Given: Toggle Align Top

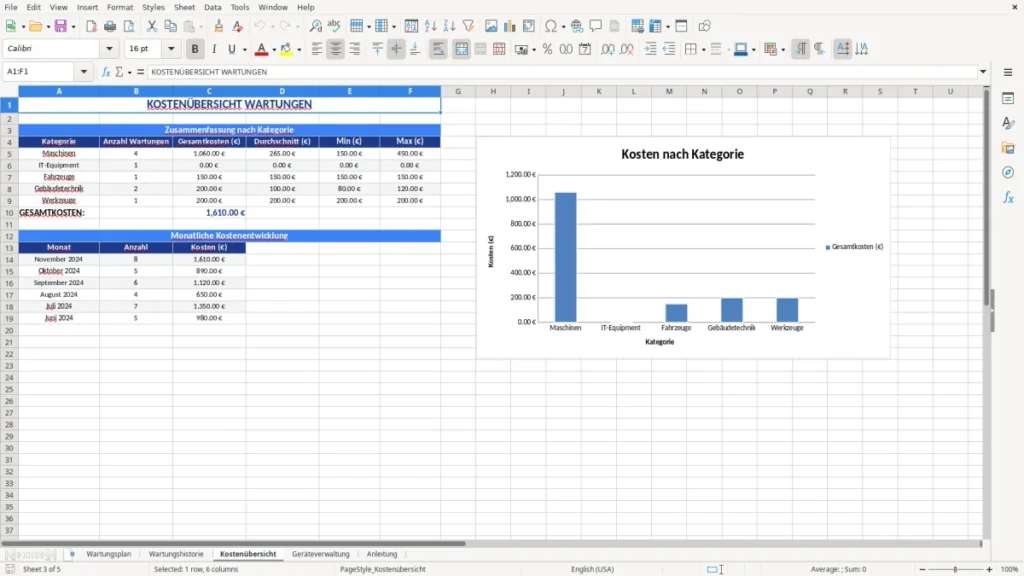Looking at the screenshot, I should coord(377,49).
